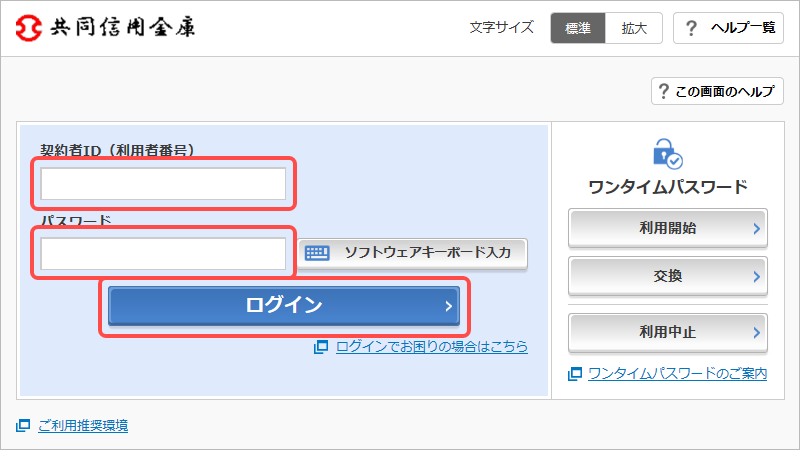The width and height of the screenshot is (800, 450).
Task: Click the chevron on 交換 button
Action: click(757, 277)
